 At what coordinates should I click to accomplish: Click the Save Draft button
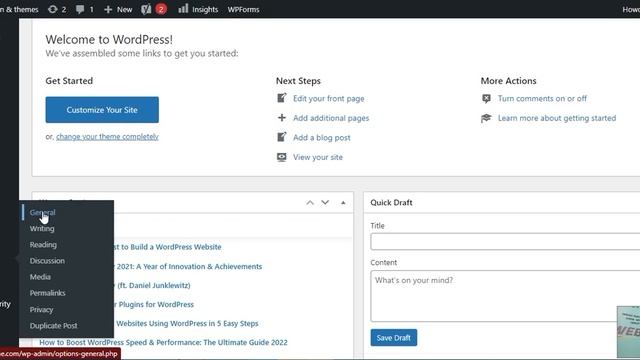coord(394,338)
